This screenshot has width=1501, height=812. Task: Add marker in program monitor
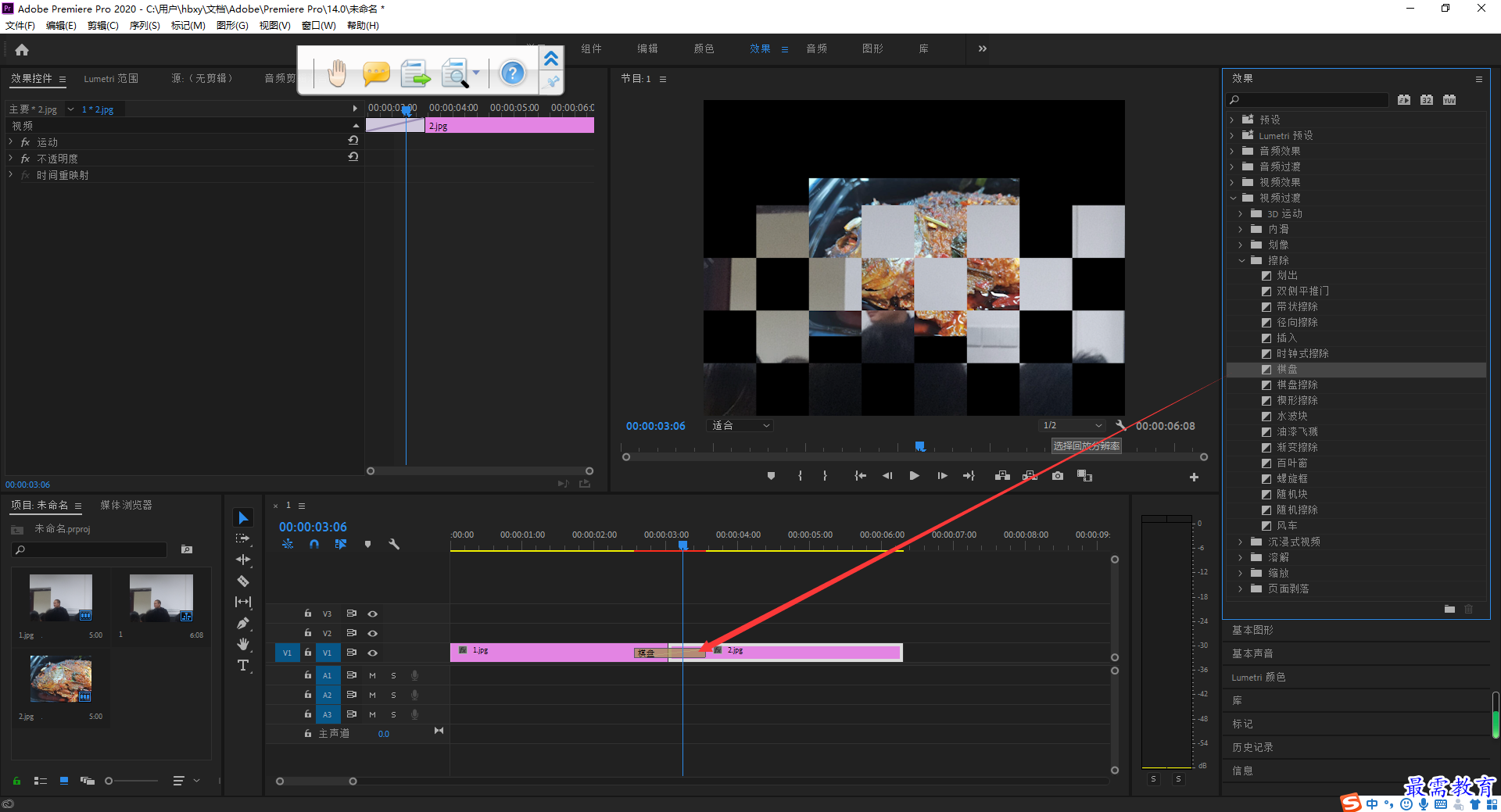(x=771, y=476)
